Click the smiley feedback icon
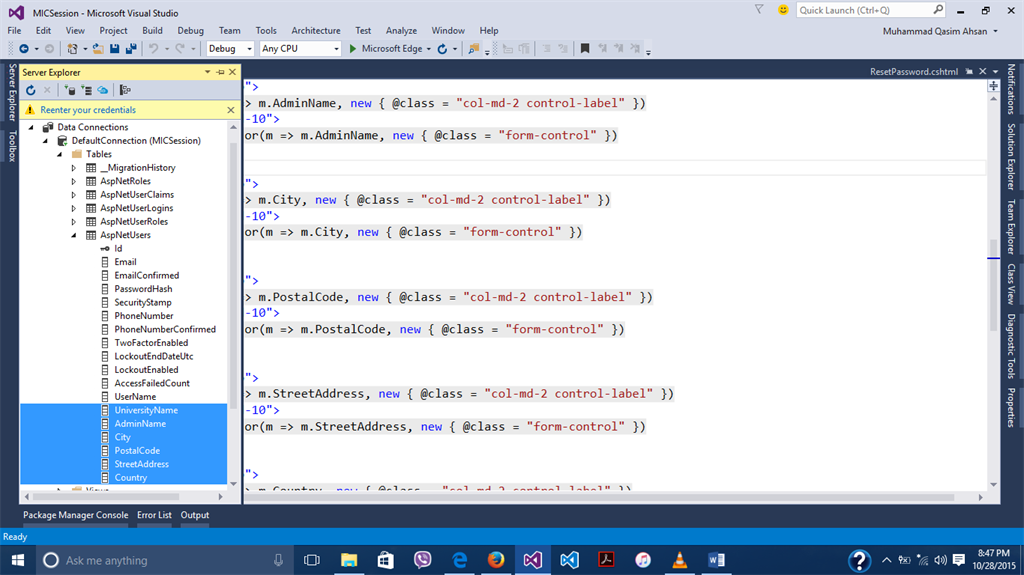1024x575 pixels. click(x=782, y=10)
